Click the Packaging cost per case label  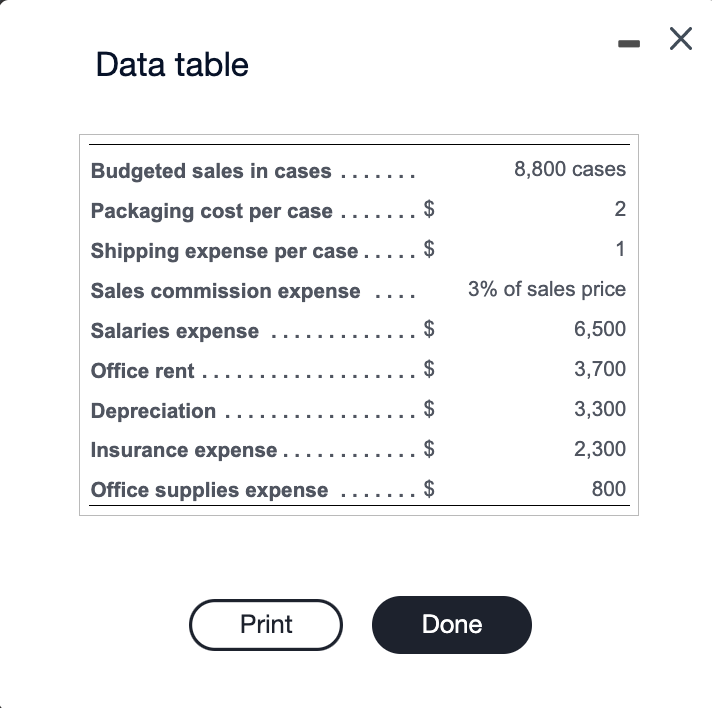pos(212,211)
